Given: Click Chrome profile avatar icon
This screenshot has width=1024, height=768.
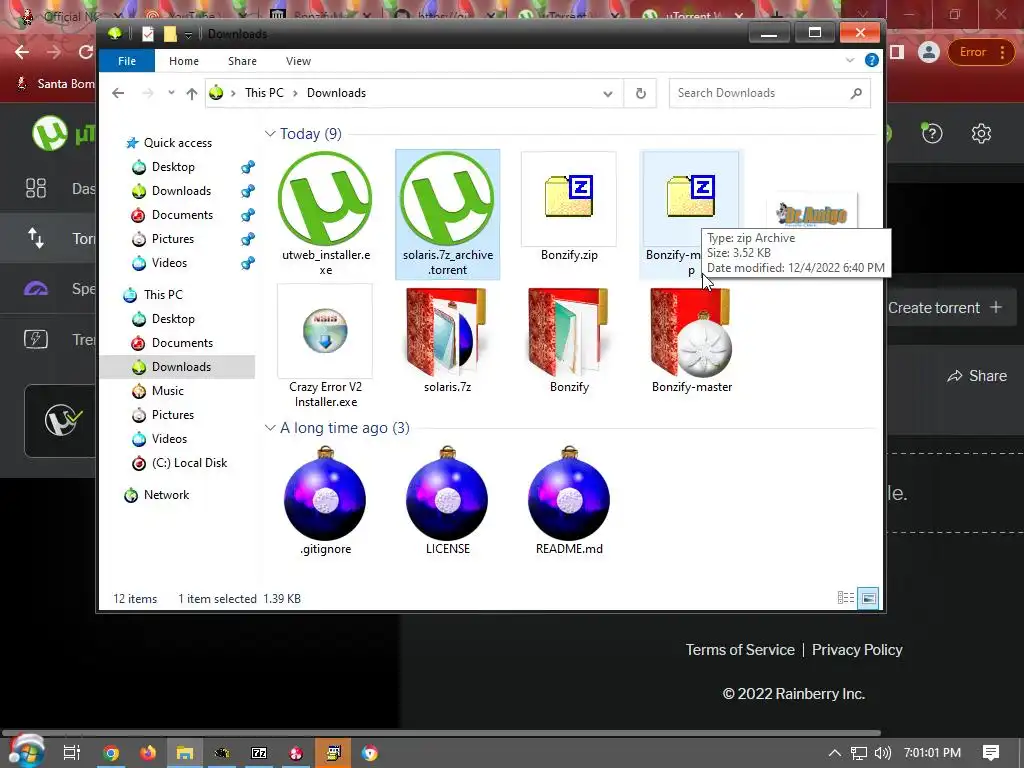Looking at the screenshot, I should (928, 52).
